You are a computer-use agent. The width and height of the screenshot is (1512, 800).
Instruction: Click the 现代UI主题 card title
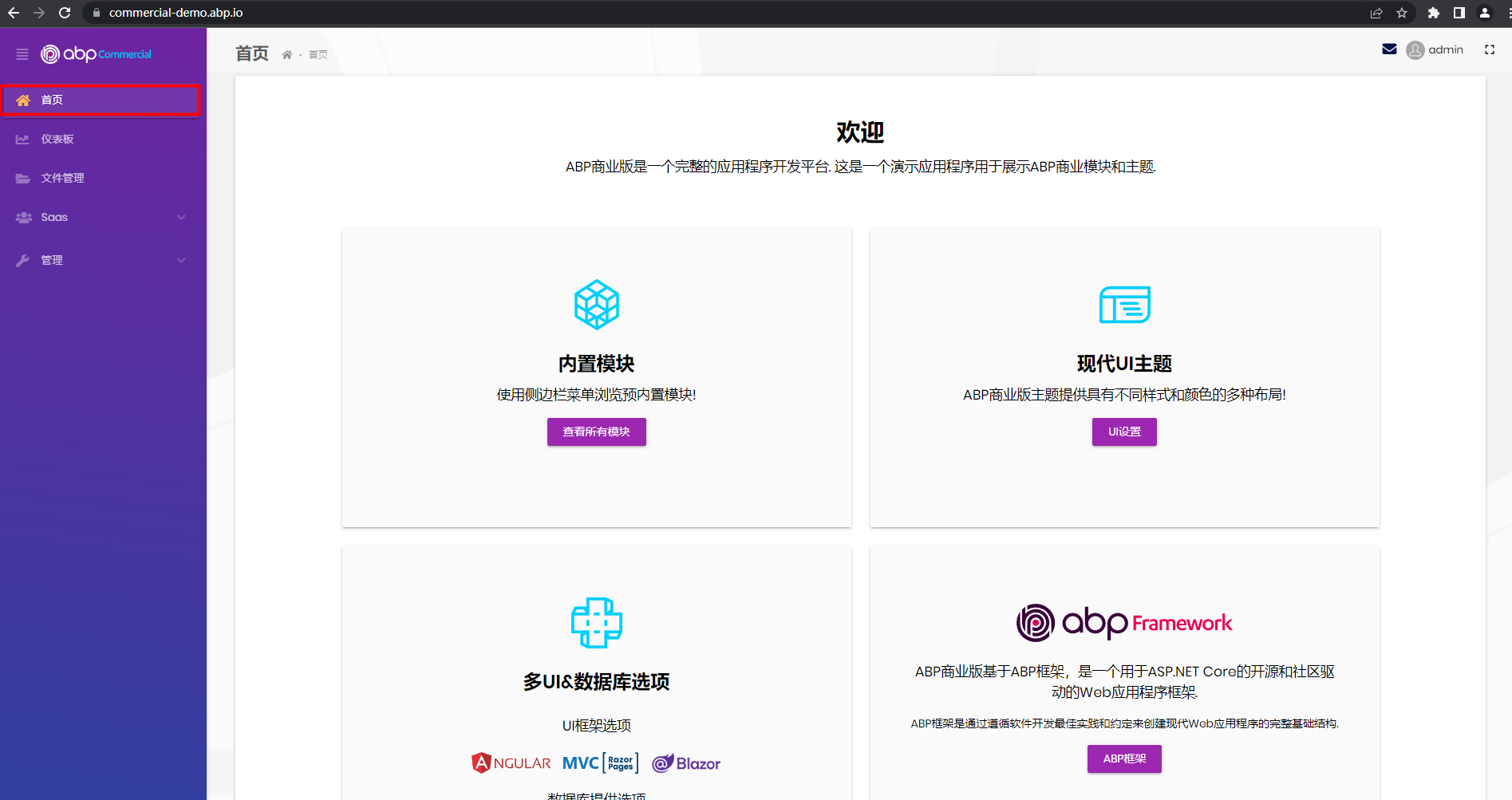(1124, 364)
